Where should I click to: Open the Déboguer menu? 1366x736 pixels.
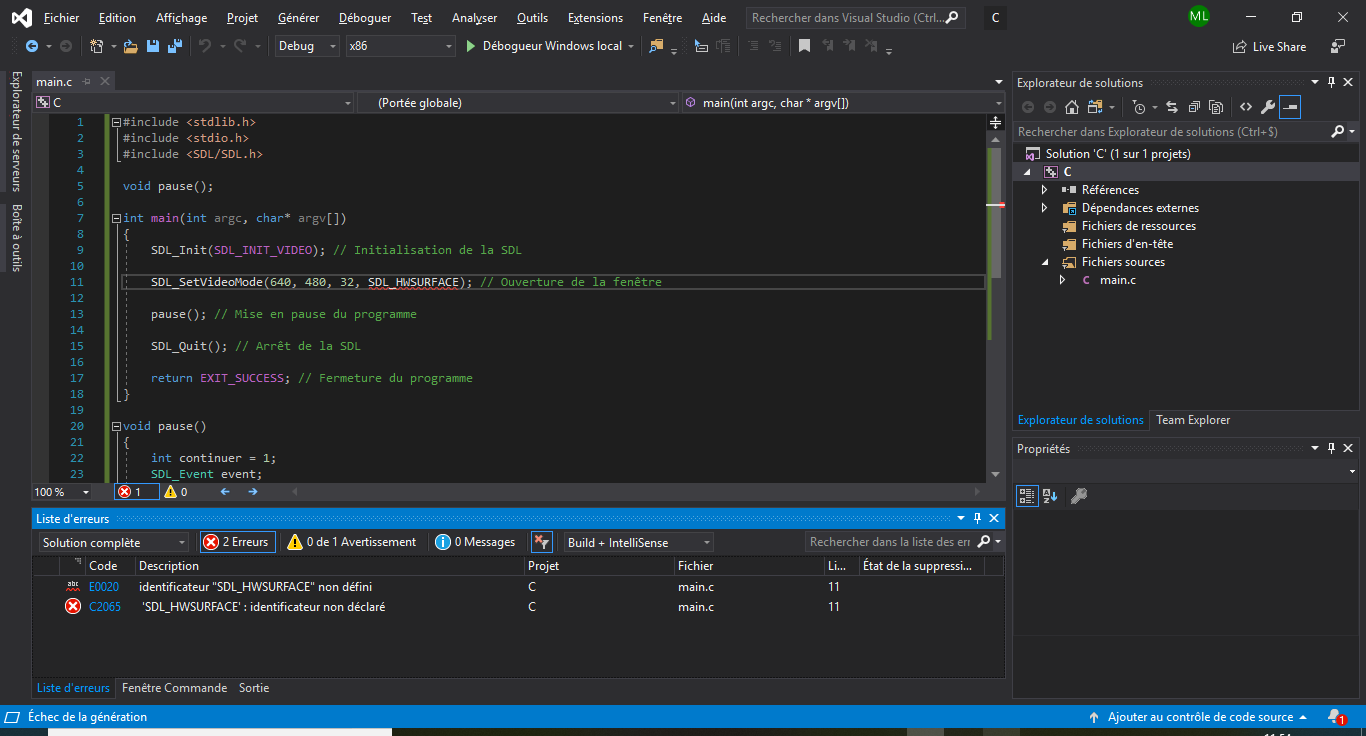pos(364,17)
